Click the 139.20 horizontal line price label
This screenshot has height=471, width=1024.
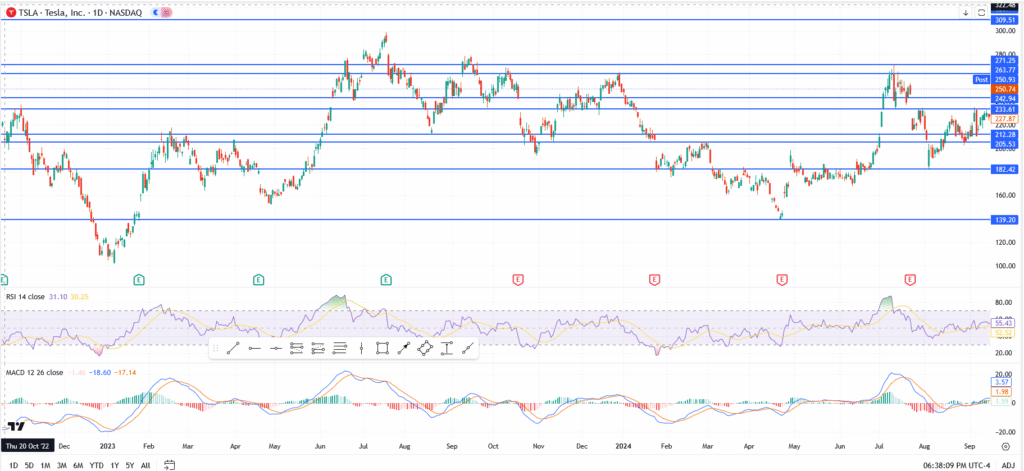point(1005,219)
